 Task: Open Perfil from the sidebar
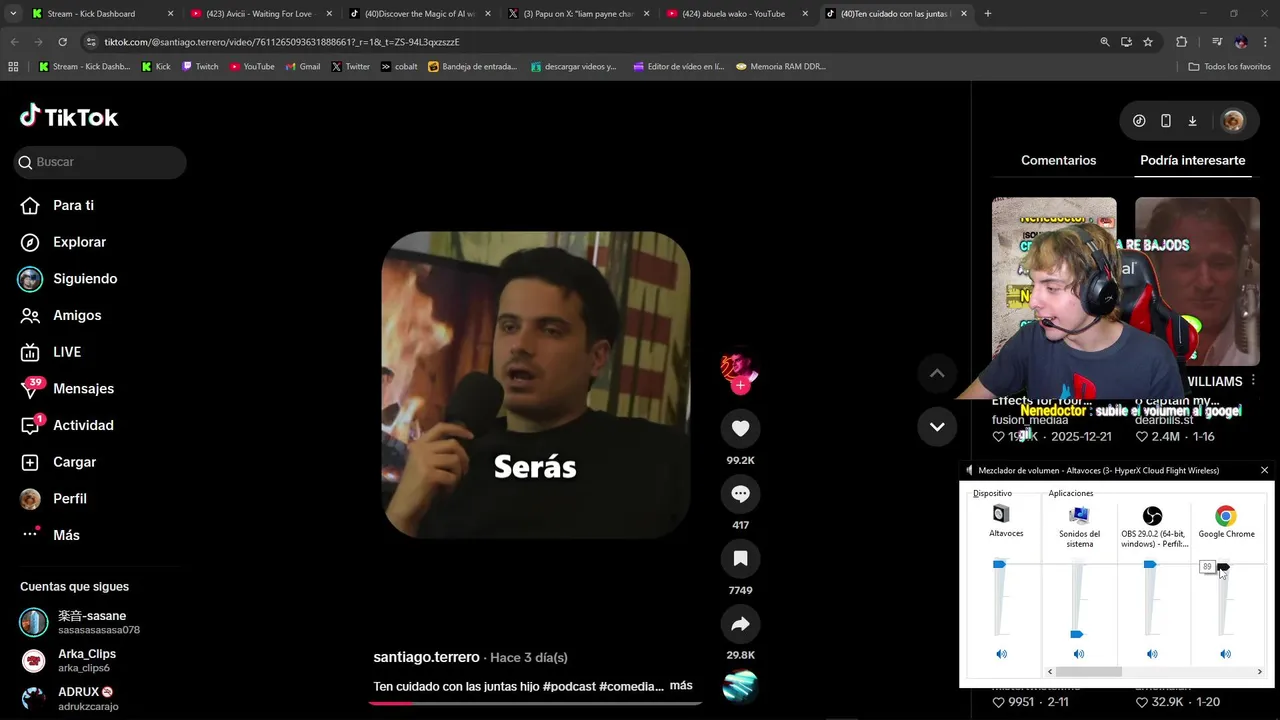click(54, 498)
